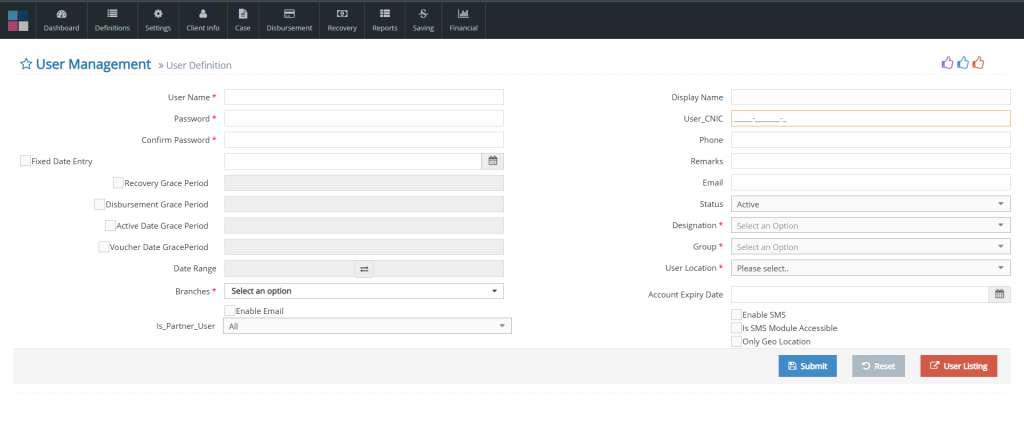Open the User Listing page
Screen dimensions: 1024x443
coord(958,366)
